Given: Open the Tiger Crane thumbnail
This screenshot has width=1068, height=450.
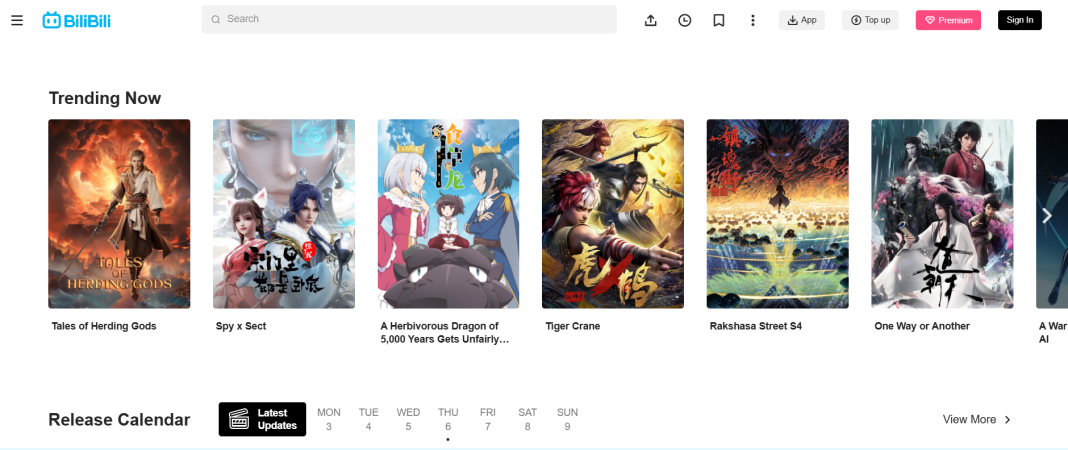Looking at the screenshot, I should 613,214.
